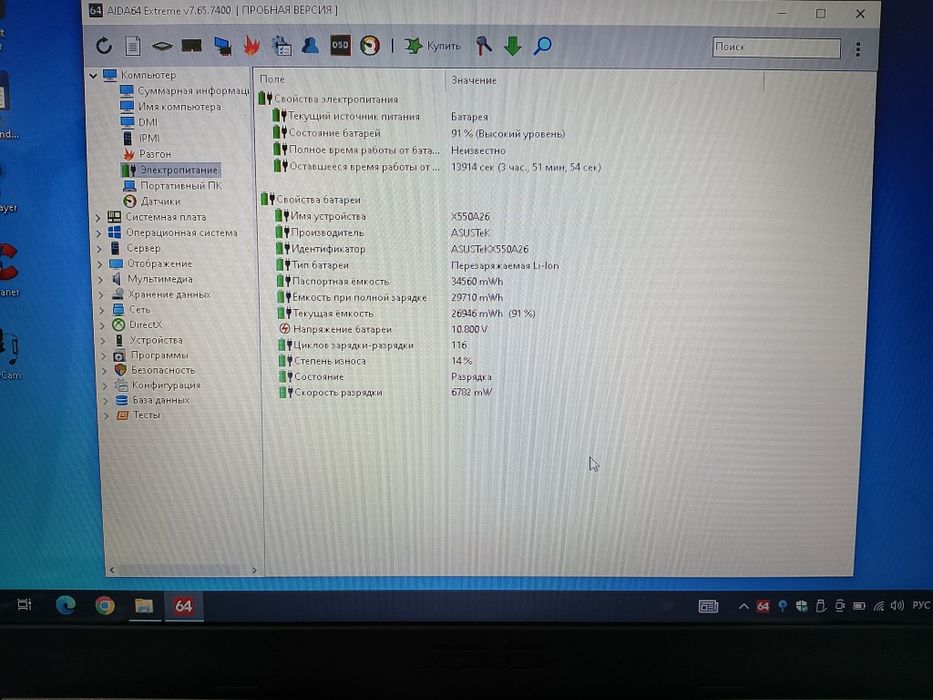Expand the DirectX node
This screenshot has height=700, width=933.
[103, 326]
